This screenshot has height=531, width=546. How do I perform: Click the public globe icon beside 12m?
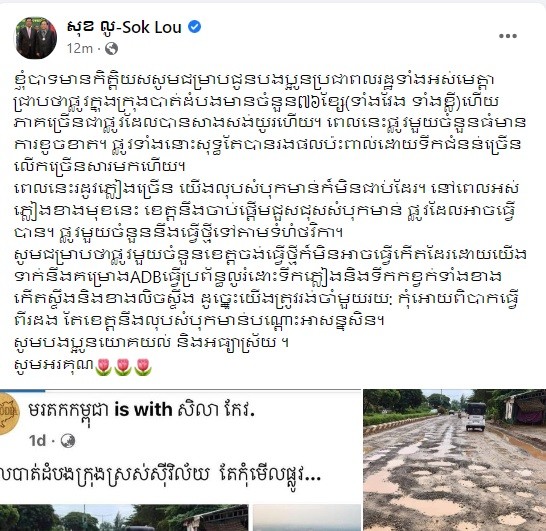[111, 48]
